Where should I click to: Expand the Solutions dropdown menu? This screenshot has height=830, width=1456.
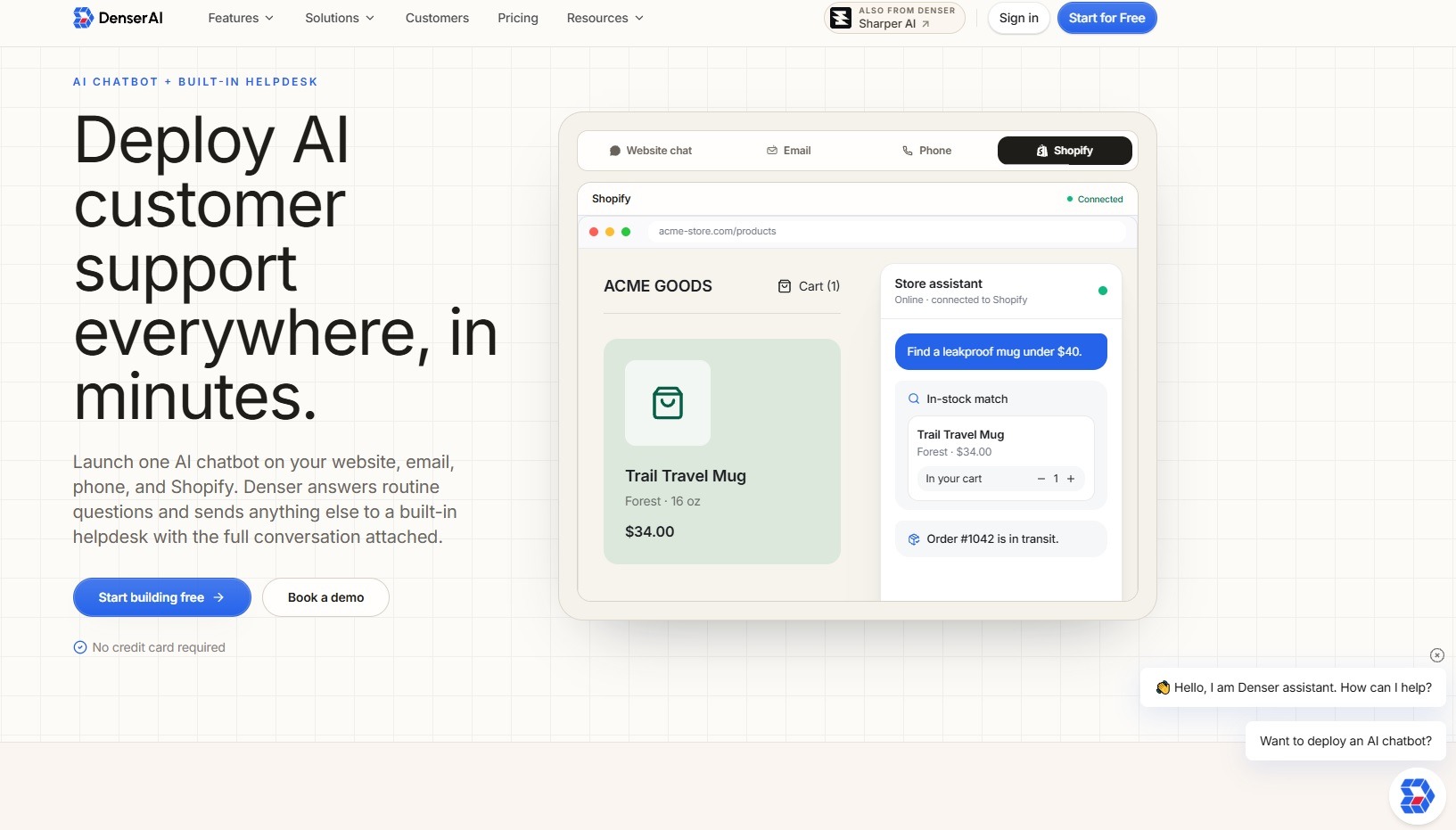[x=340, y=18]
